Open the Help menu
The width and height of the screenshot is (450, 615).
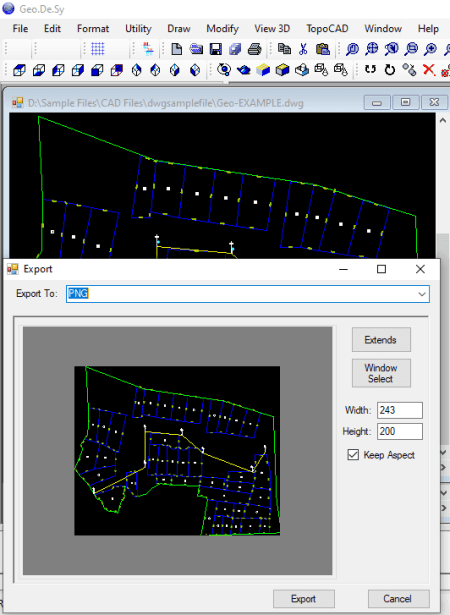tap(428, 29)
